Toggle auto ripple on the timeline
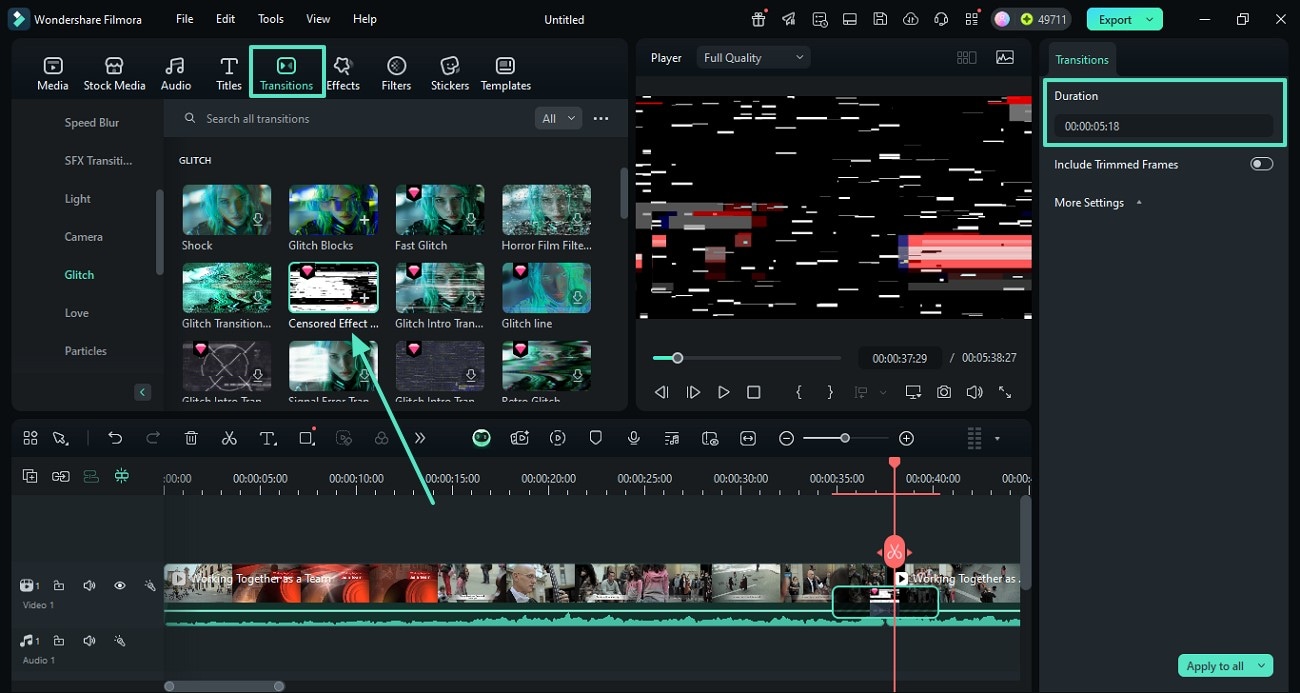This screenshot has width=1300, height=693. (91, 477)
